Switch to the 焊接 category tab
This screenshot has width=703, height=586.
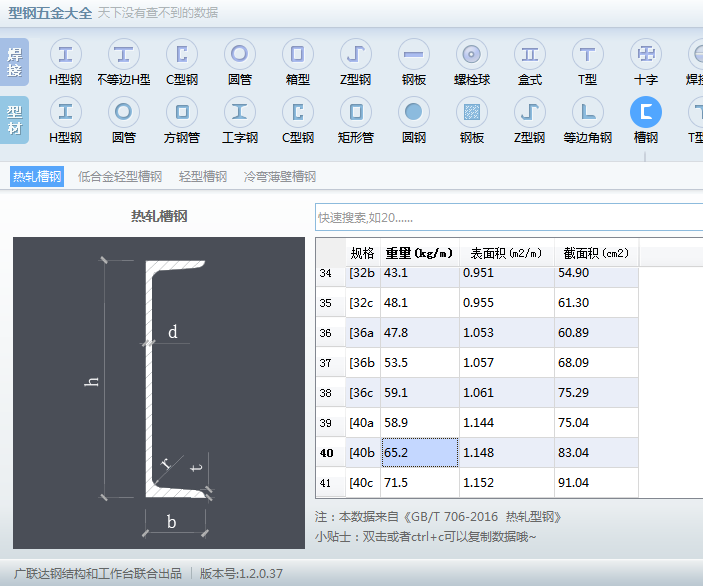coord(14,62)
